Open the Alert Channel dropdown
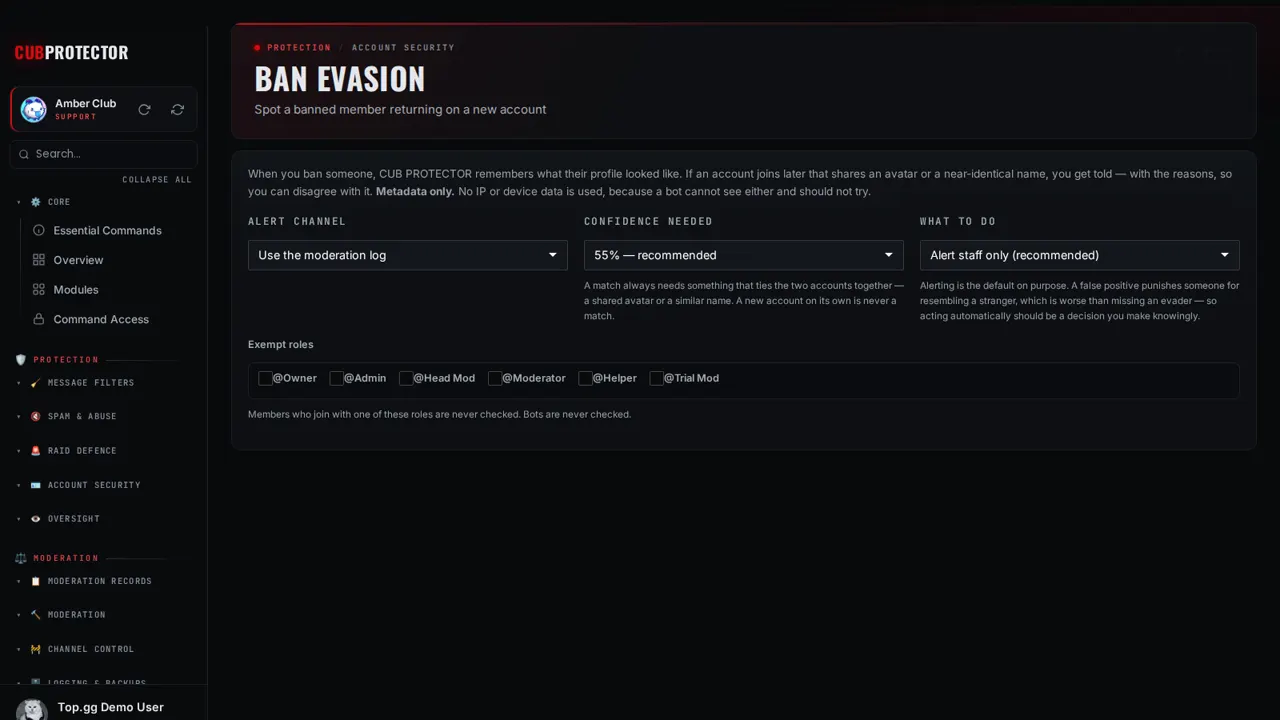The width and height of the screenshot is (1280, 720). tap(408, 255)
